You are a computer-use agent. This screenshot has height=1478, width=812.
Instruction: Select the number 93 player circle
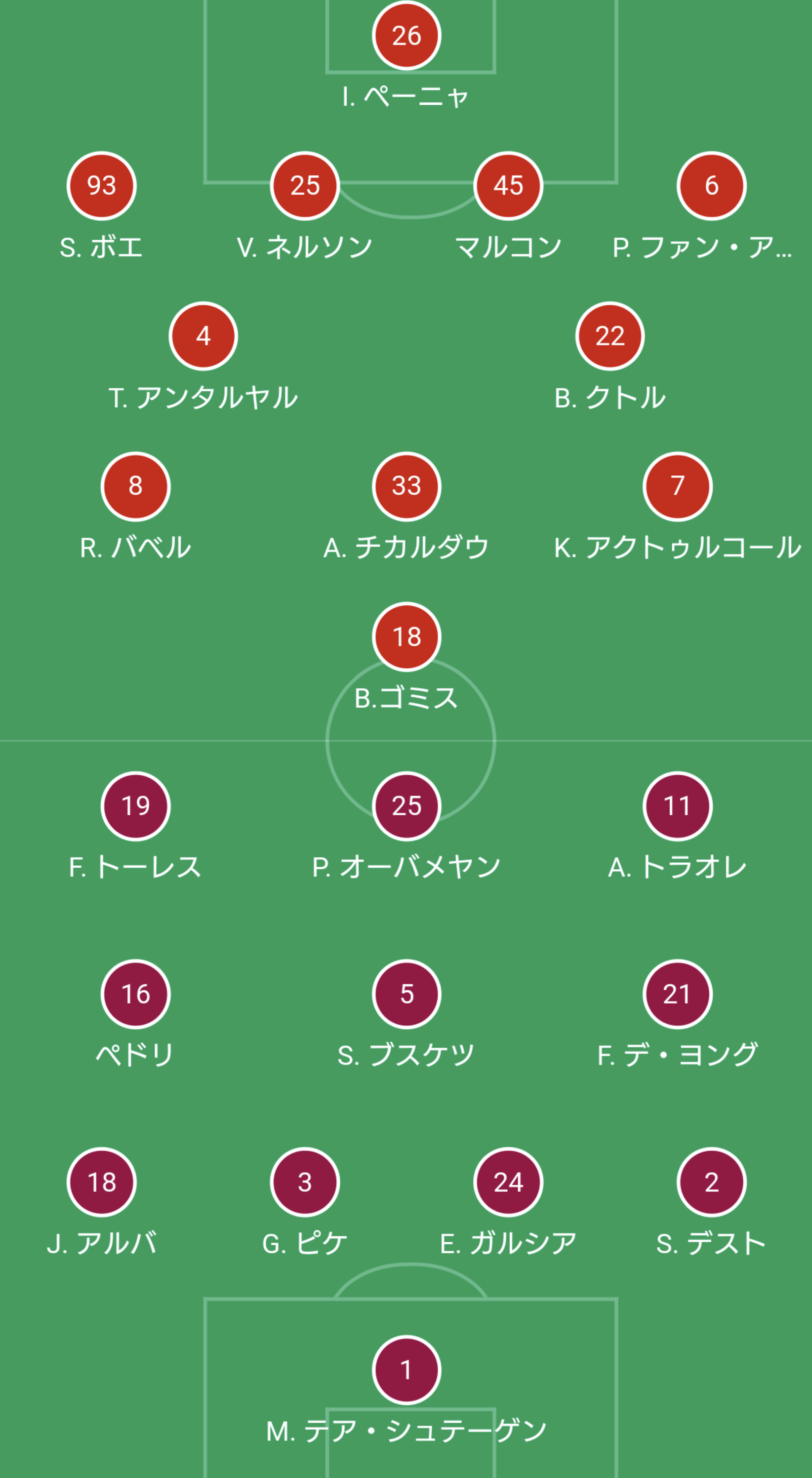(102, 186)
